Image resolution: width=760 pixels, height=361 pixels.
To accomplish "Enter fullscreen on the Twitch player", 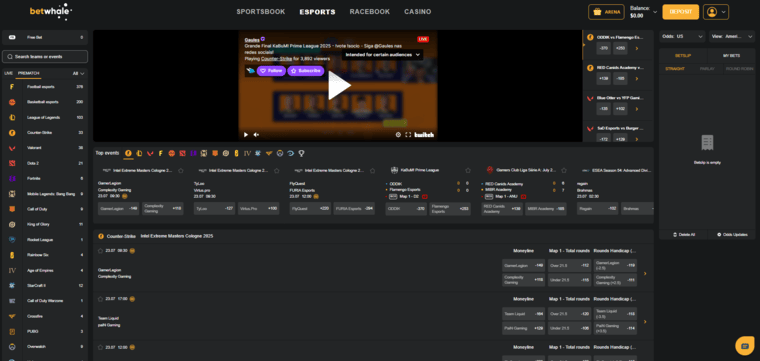I will [408, 135].
